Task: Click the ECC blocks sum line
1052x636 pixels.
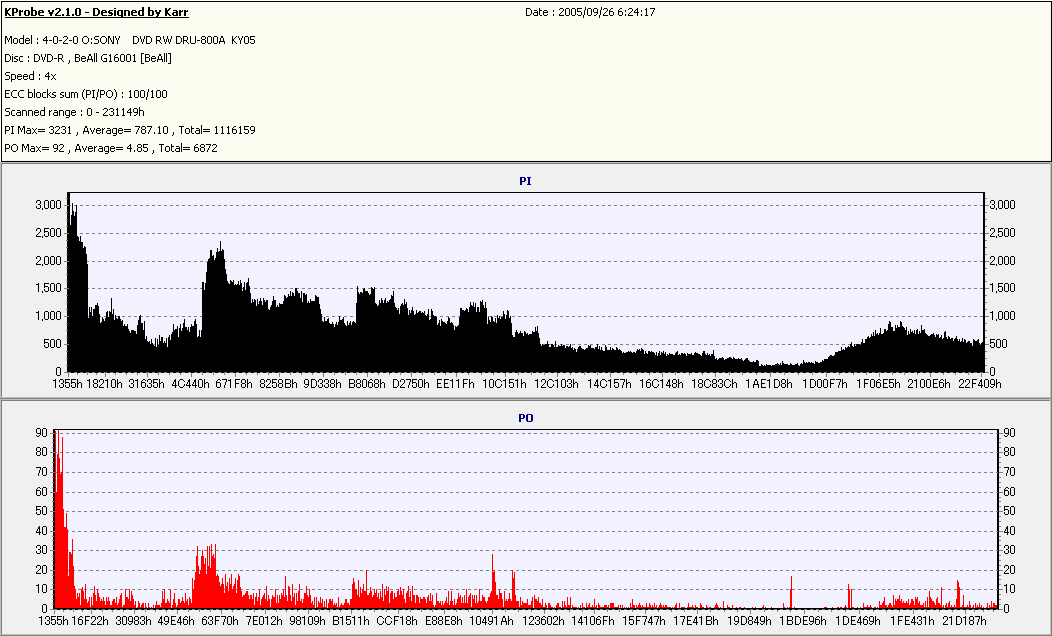Action: tap(86, 95)
